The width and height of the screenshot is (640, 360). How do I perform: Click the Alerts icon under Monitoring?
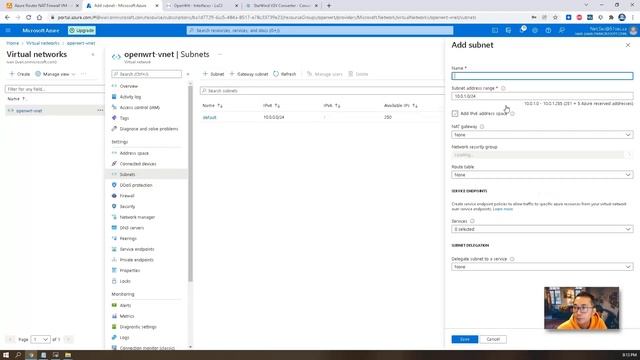(114, 305)
